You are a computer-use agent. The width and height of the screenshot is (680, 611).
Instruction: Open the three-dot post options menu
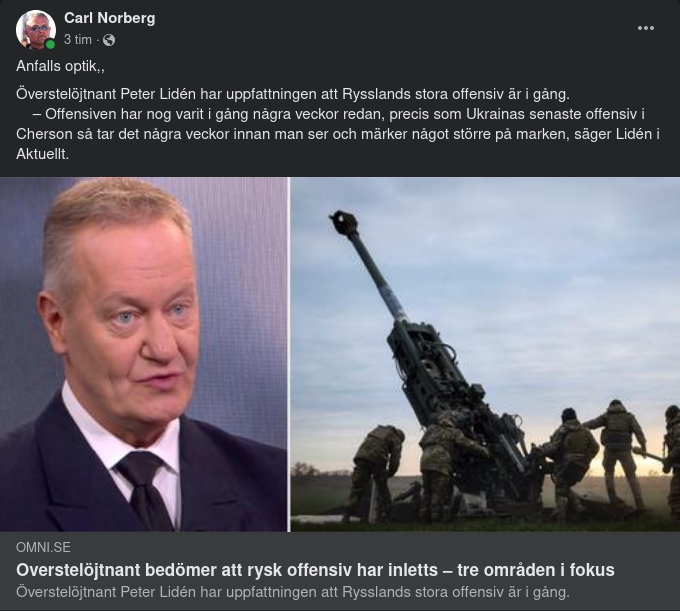pyautogui.click(x=645, y=28)
